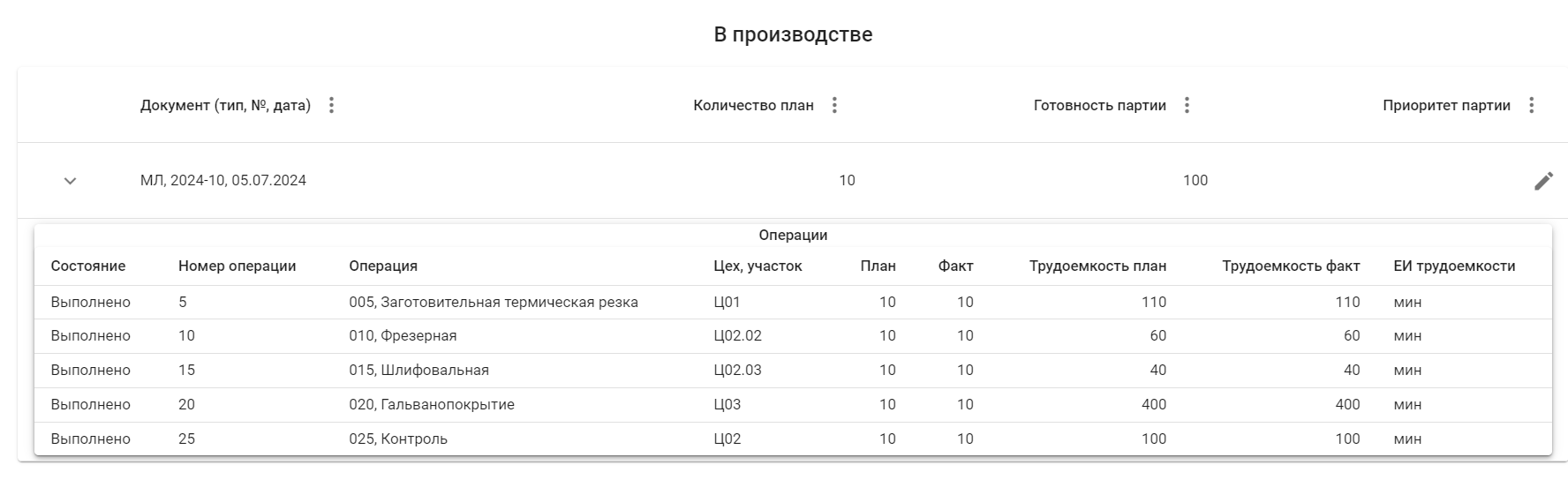Open the Приоритет партии column menu
Image resolution: width=1568 pixels, height=480 pixels.
tap(1531, 106)
